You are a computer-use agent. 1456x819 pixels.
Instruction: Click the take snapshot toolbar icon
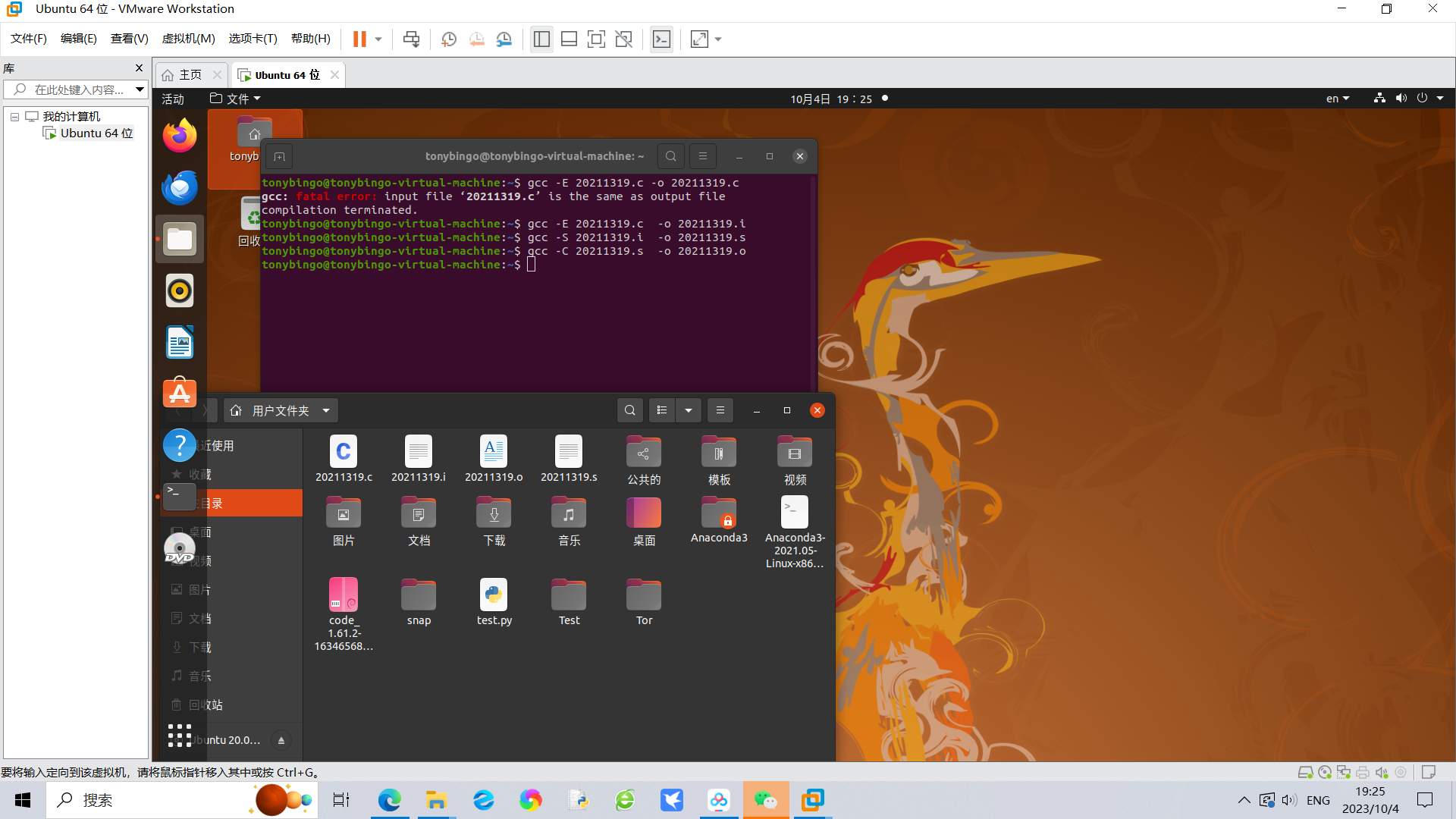coord(449,39)
